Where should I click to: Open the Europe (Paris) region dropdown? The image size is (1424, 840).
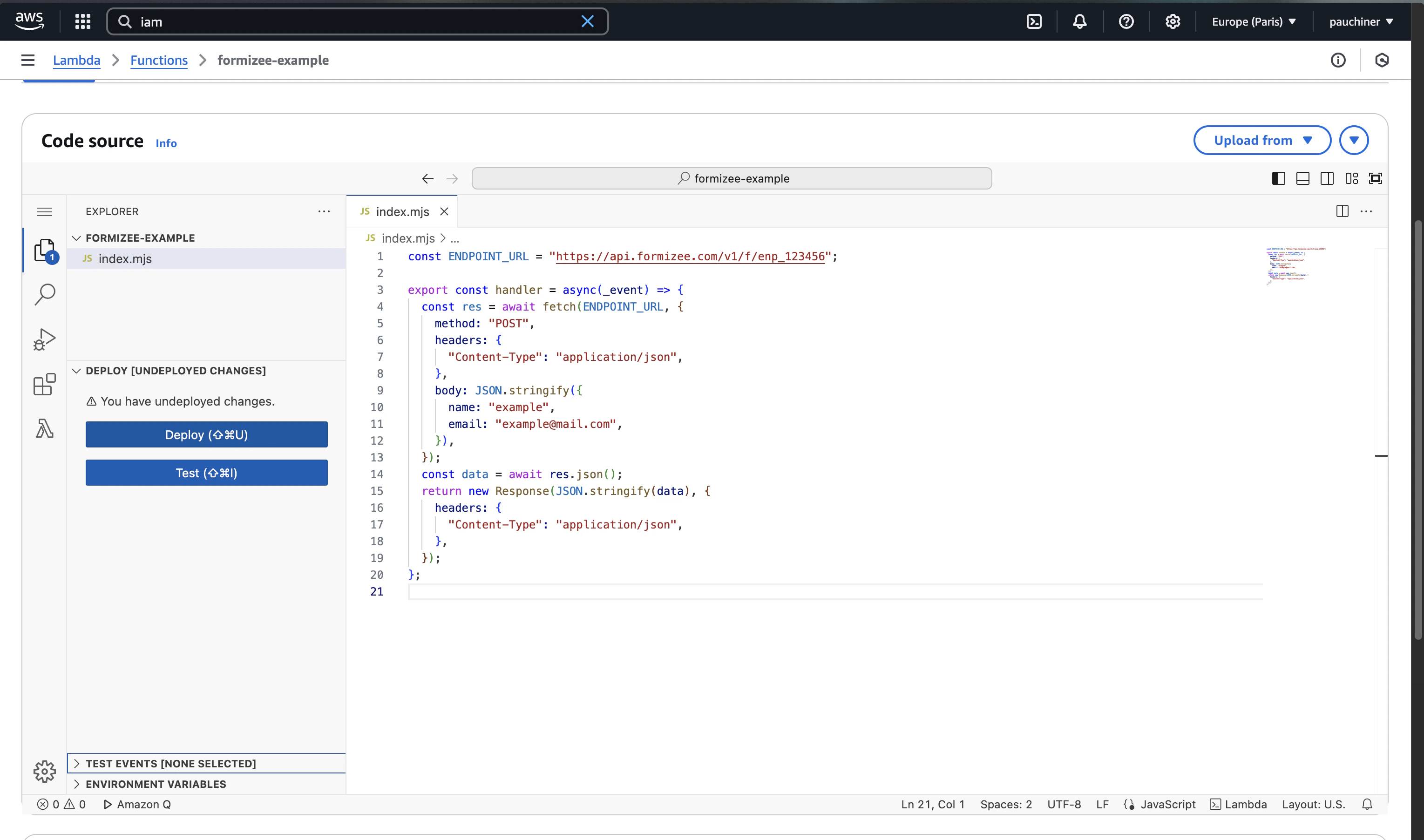1254,21
